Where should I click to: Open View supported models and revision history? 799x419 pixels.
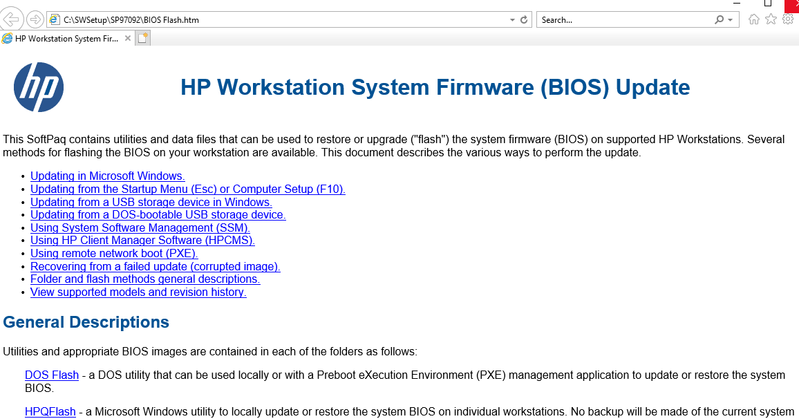click(138, 292)
